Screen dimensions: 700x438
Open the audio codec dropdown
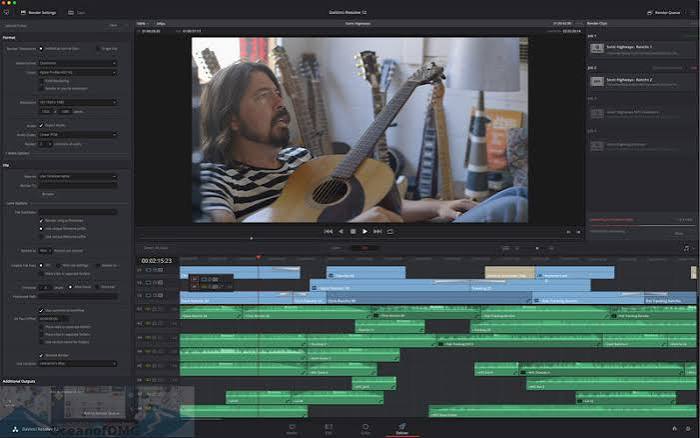coord(78,134)
